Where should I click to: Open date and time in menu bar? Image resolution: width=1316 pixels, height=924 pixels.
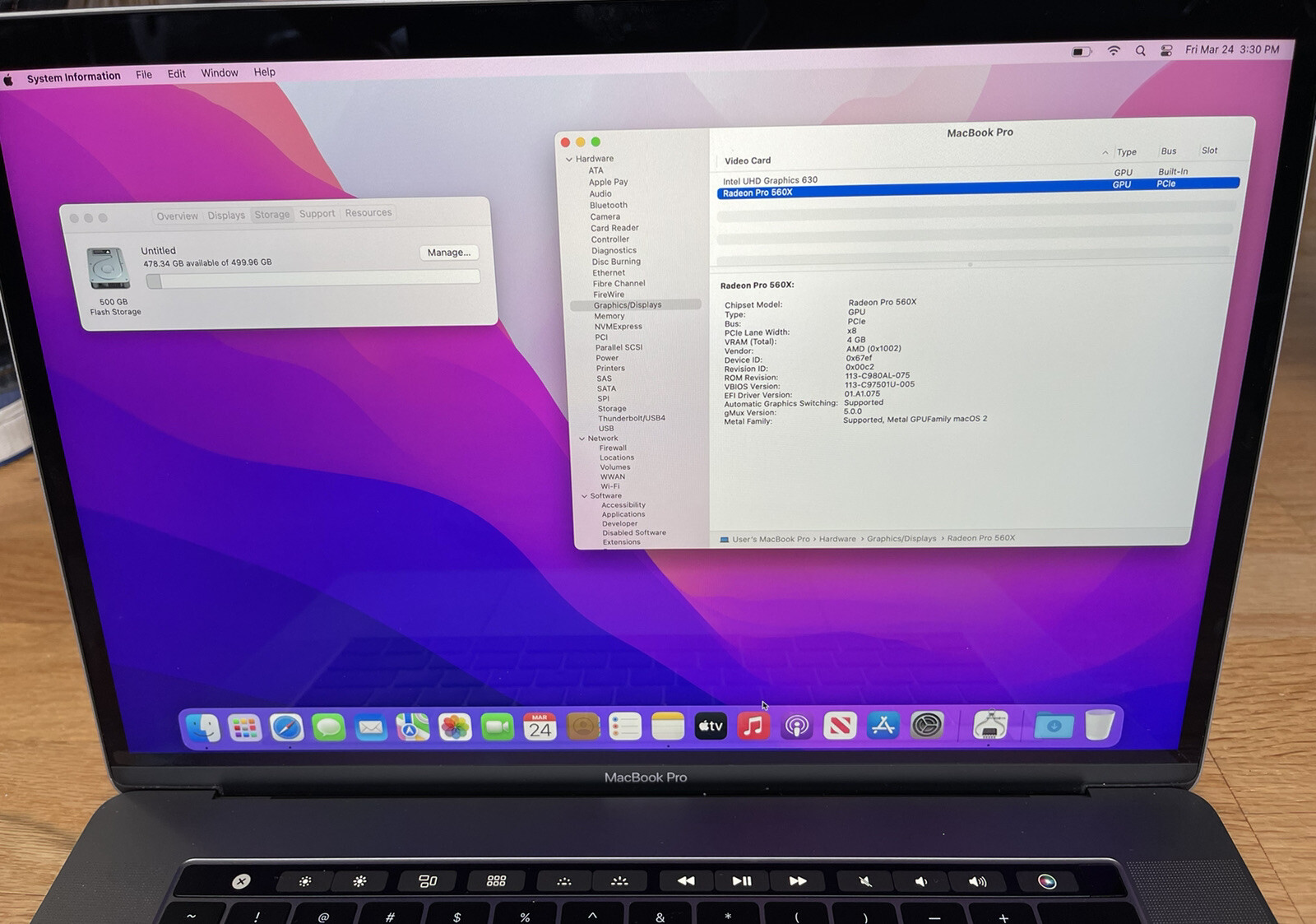coord(1232,49)
